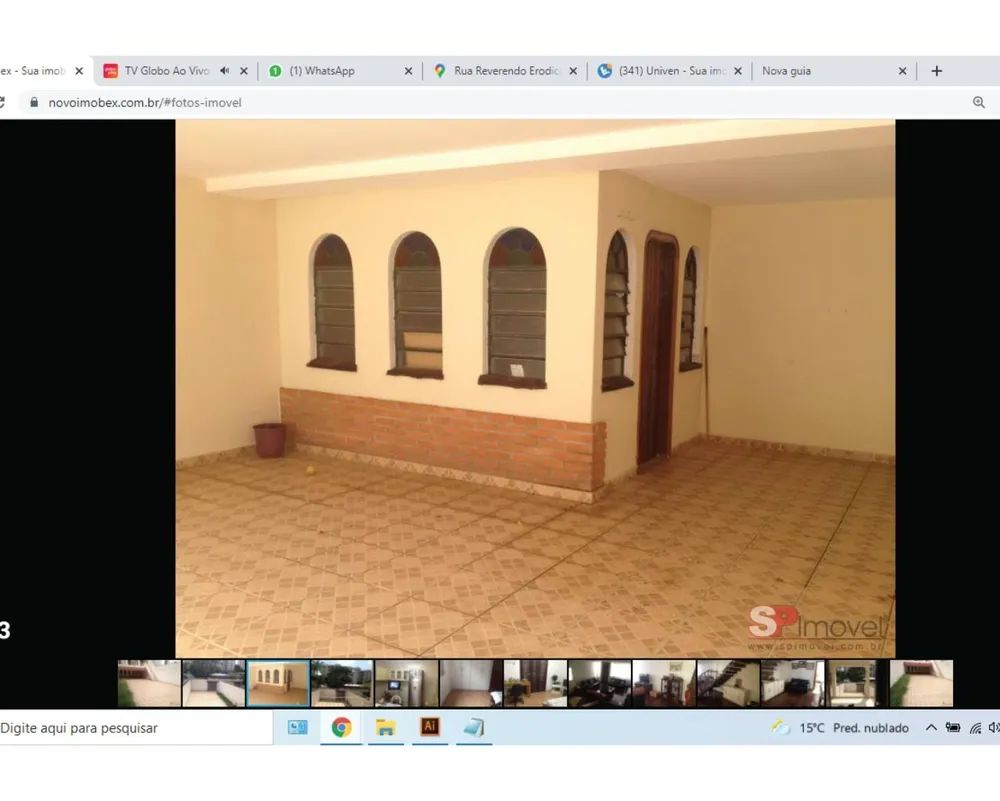This screenshot has width=1000, height=801.
Task: Close the (341) Univen tab
Action: [x=737, y=71]
